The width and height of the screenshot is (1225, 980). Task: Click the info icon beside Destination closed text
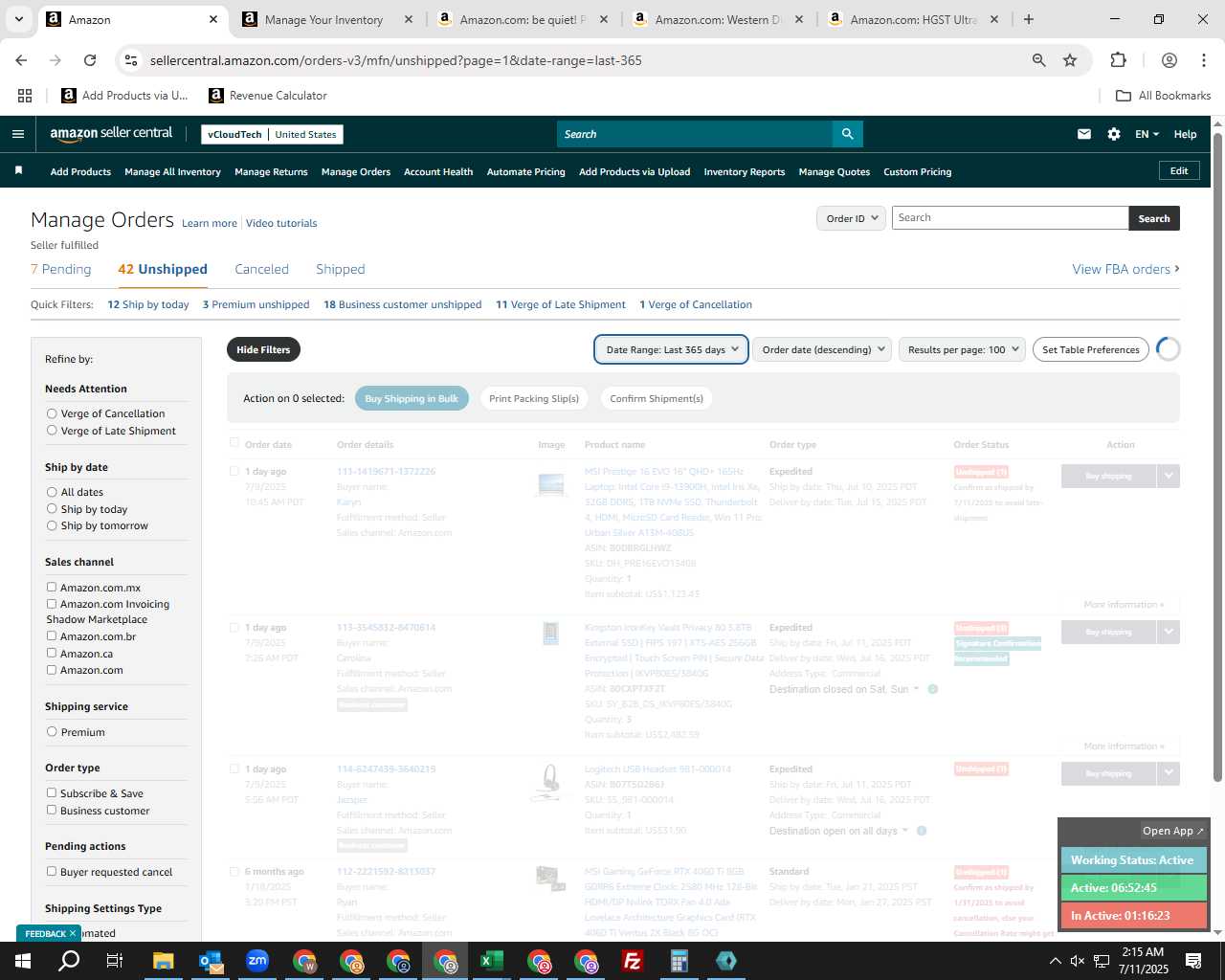933,689
